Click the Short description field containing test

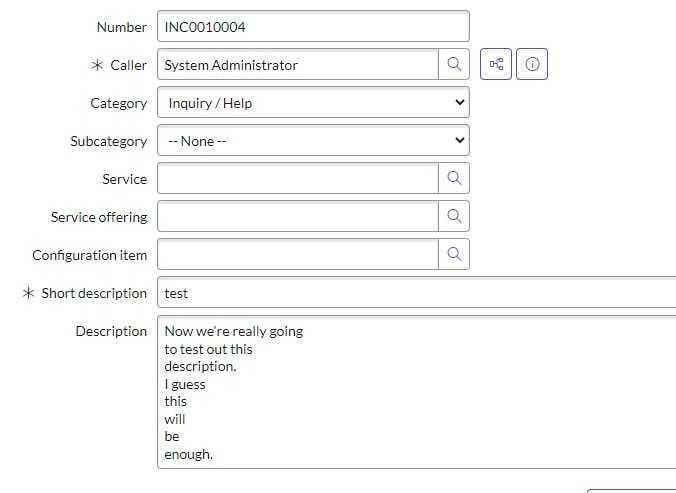click(416, 292)
